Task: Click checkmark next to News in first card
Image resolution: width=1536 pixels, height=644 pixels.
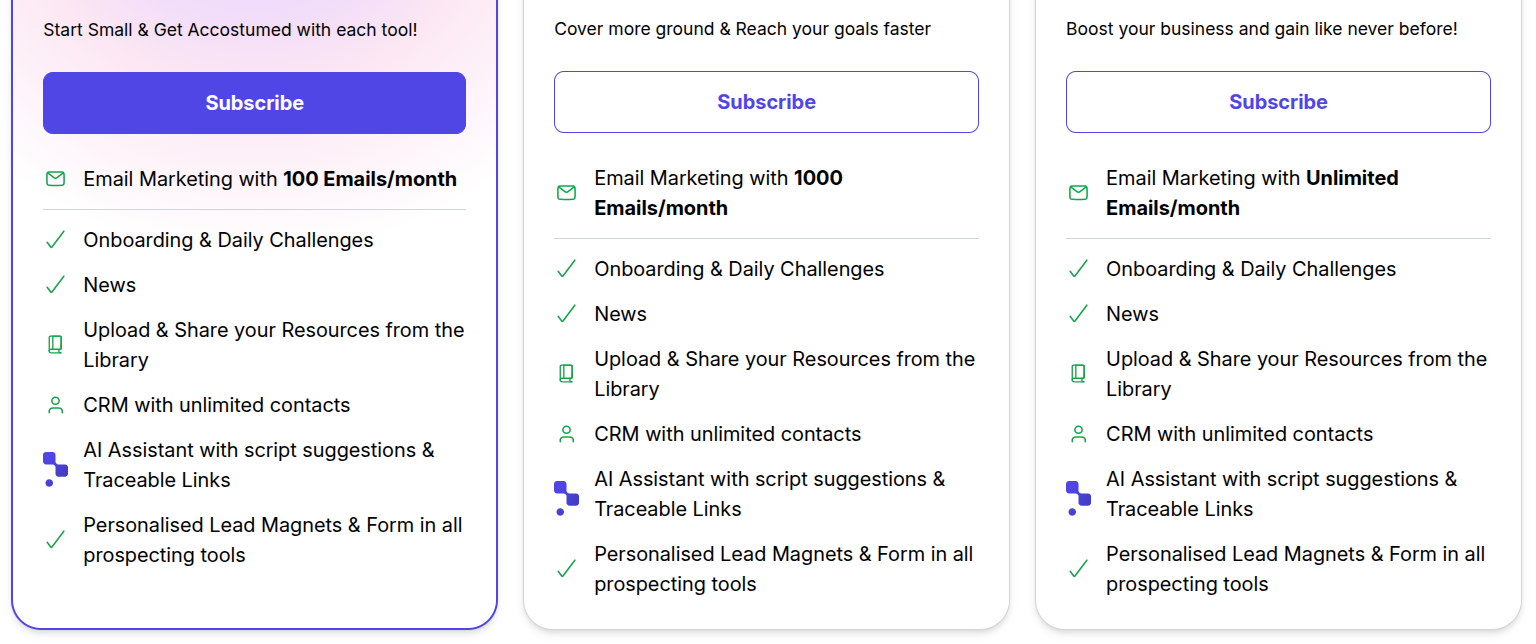Action: 56,285
